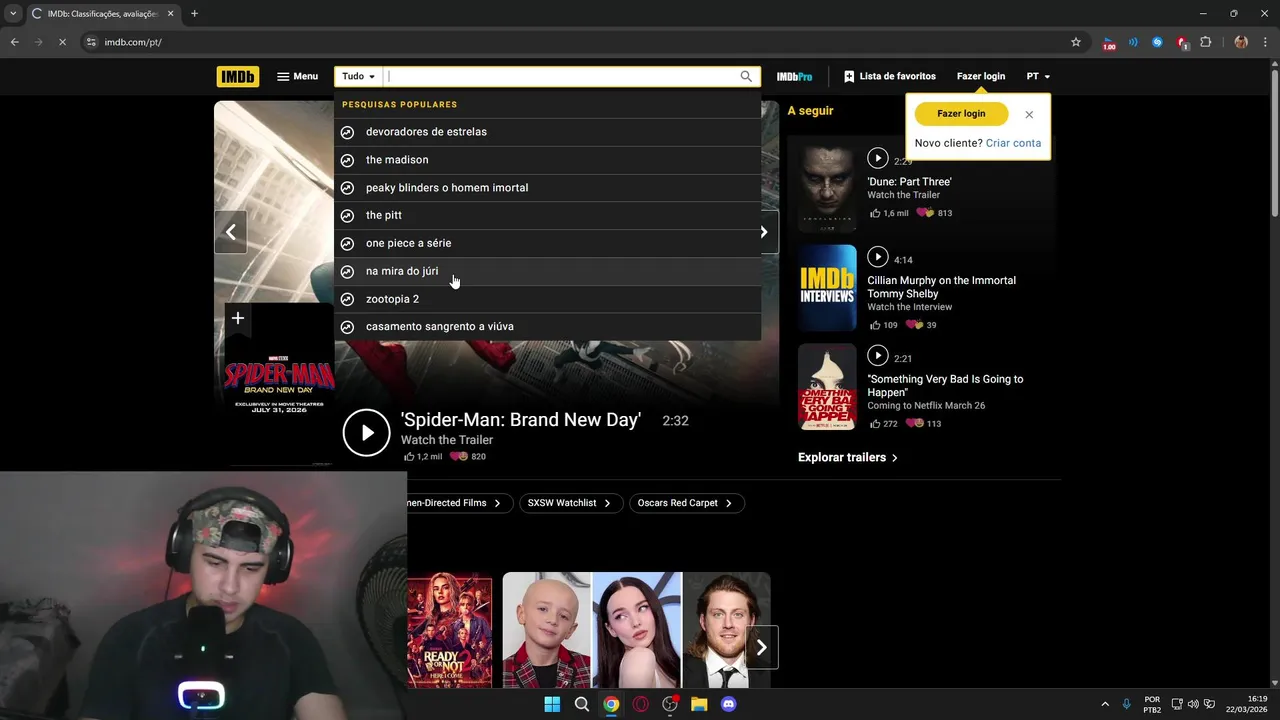This screenshot has height=720, width=1280.
Task: Click the Criar conta link
Action: [x=1013, y=143]
